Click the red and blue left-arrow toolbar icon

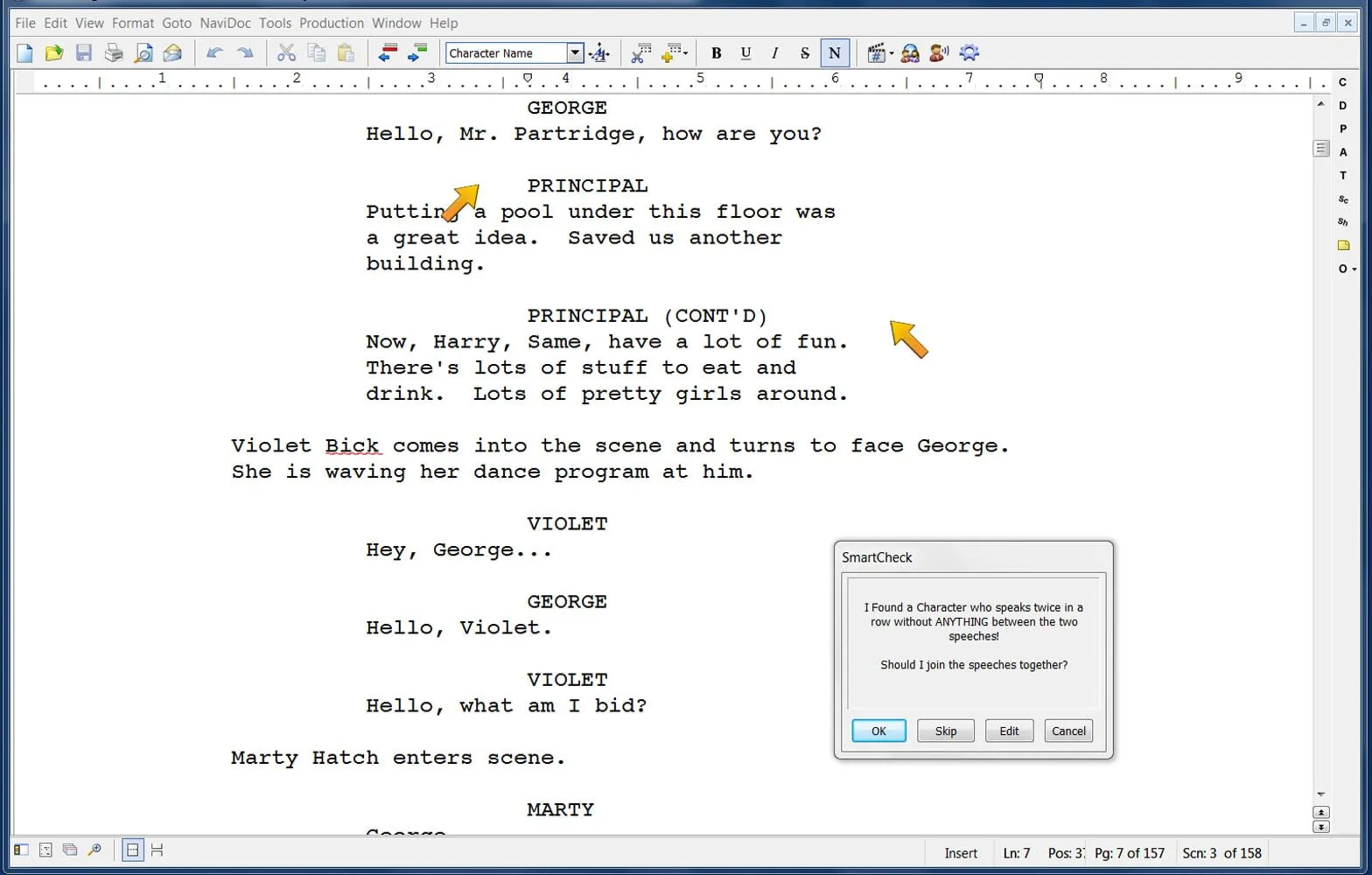coord(388,53)
